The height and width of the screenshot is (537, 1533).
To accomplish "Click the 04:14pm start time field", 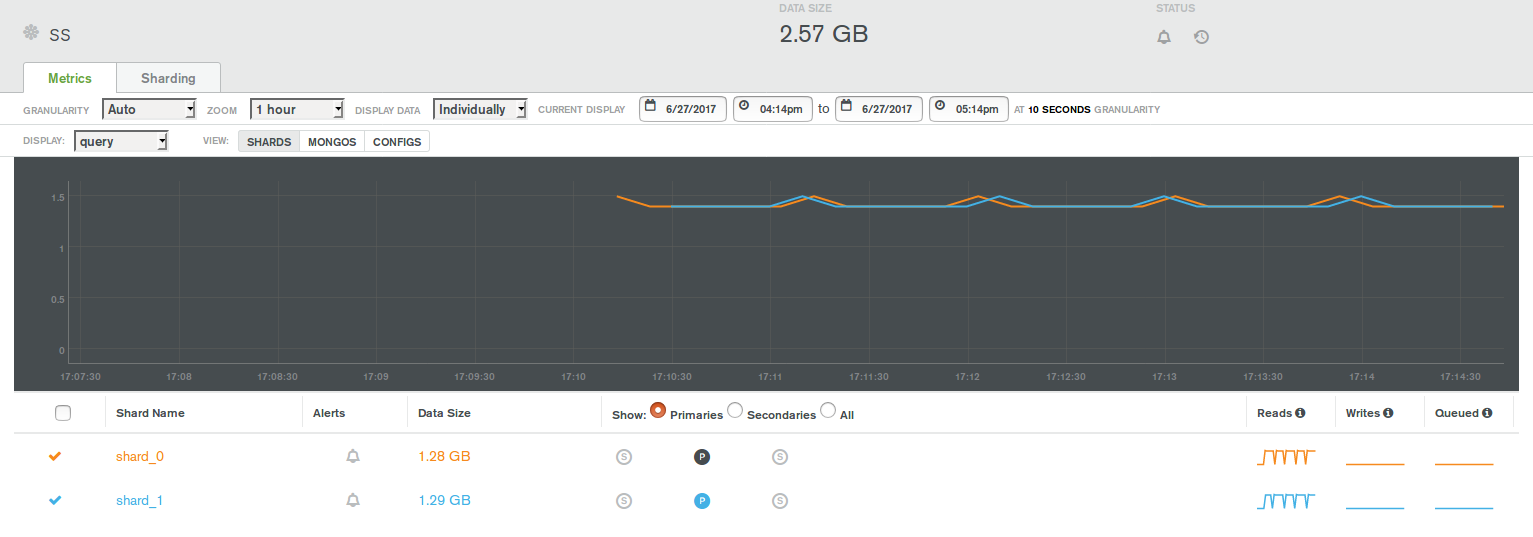I will coord(772,109).
